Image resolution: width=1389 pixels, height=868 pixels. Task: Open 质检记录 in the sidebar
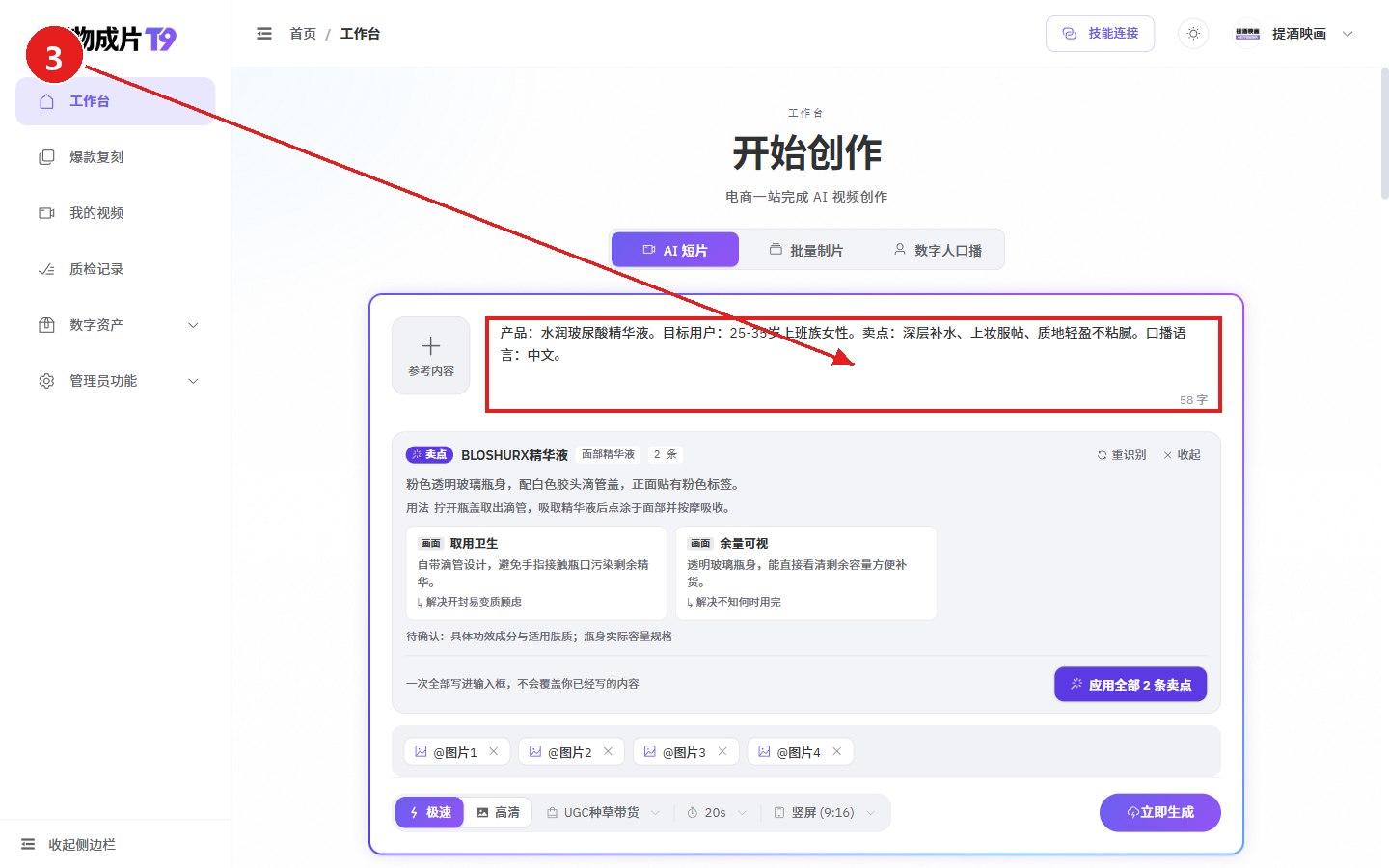115,269
